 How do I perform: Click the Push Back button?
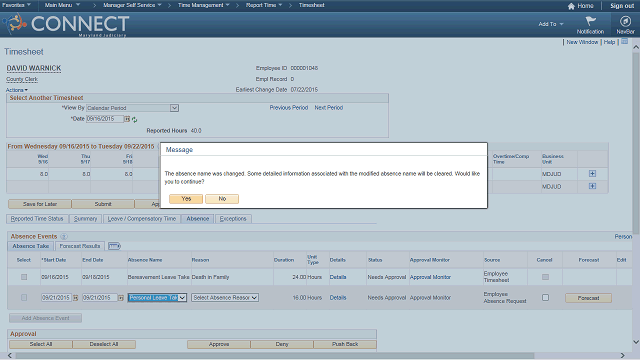tap(345, 344)
